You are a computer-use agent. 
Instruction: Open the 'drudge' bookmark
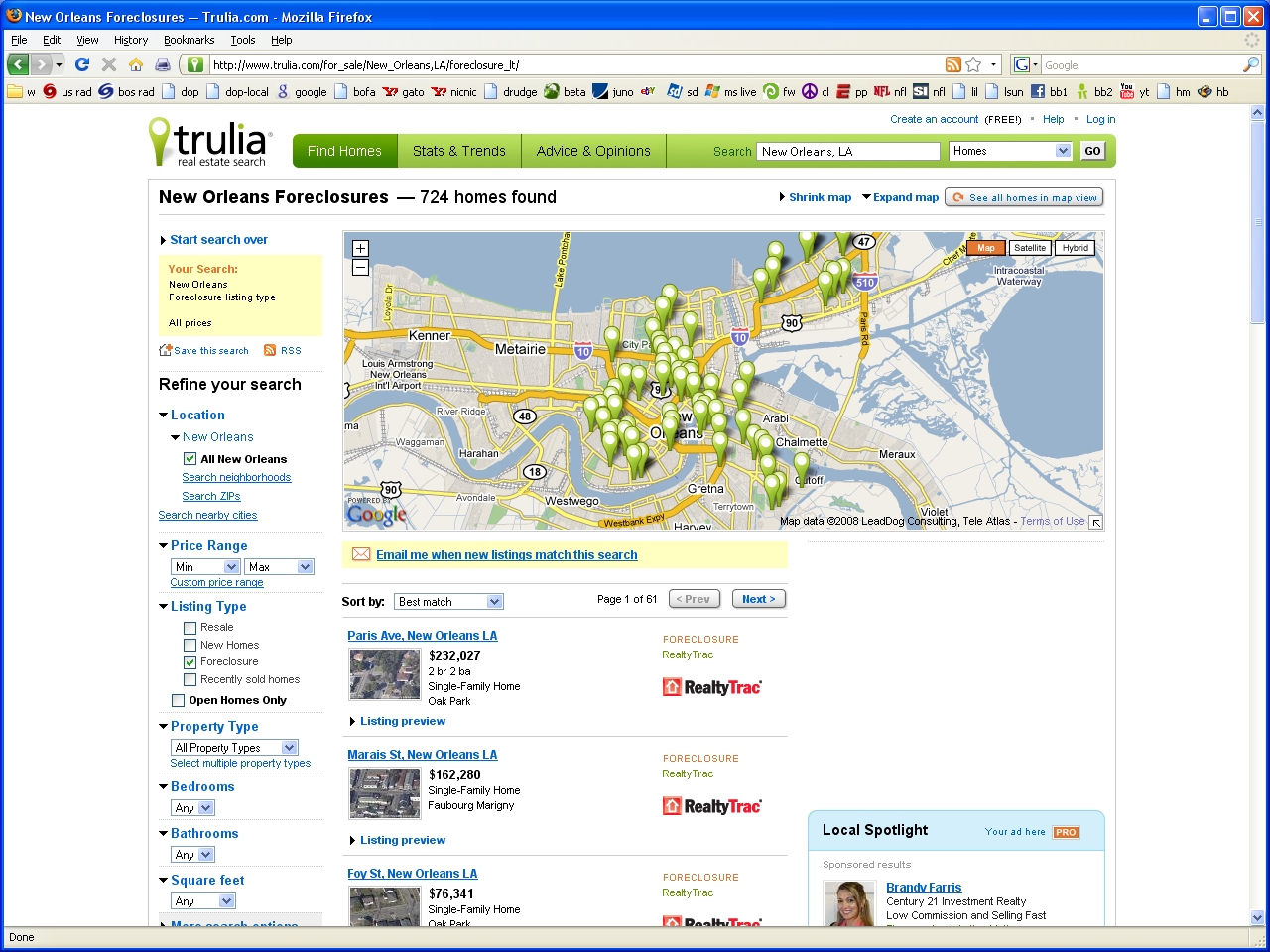(510, 92)
